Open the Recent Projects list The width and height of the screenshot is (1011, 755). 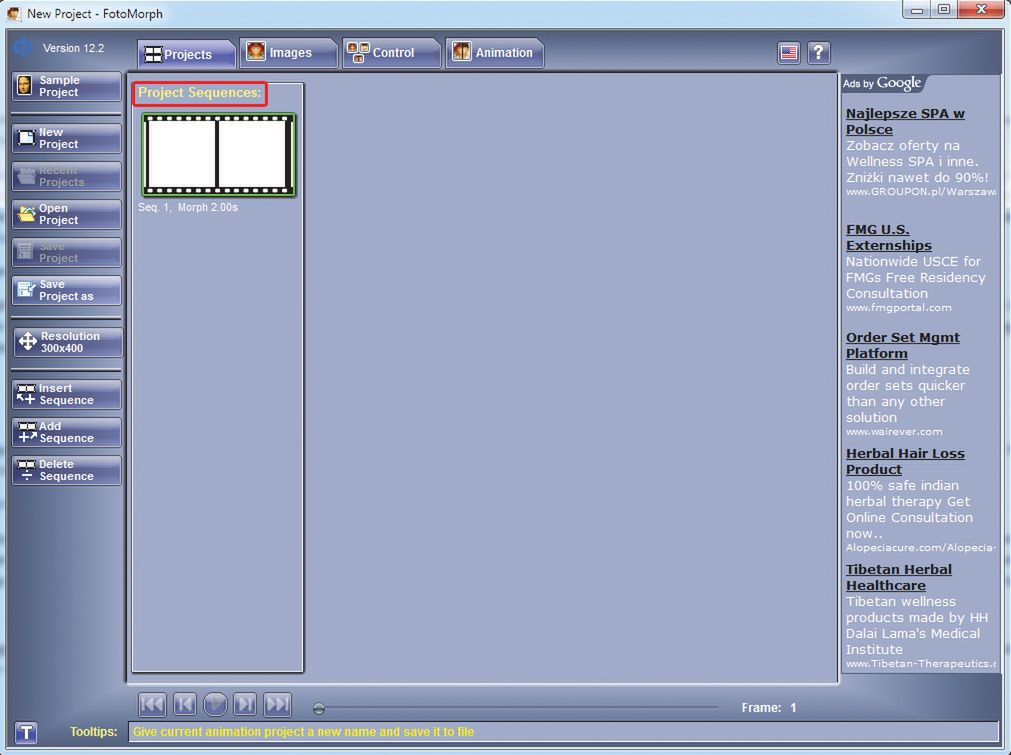point(66,176)
